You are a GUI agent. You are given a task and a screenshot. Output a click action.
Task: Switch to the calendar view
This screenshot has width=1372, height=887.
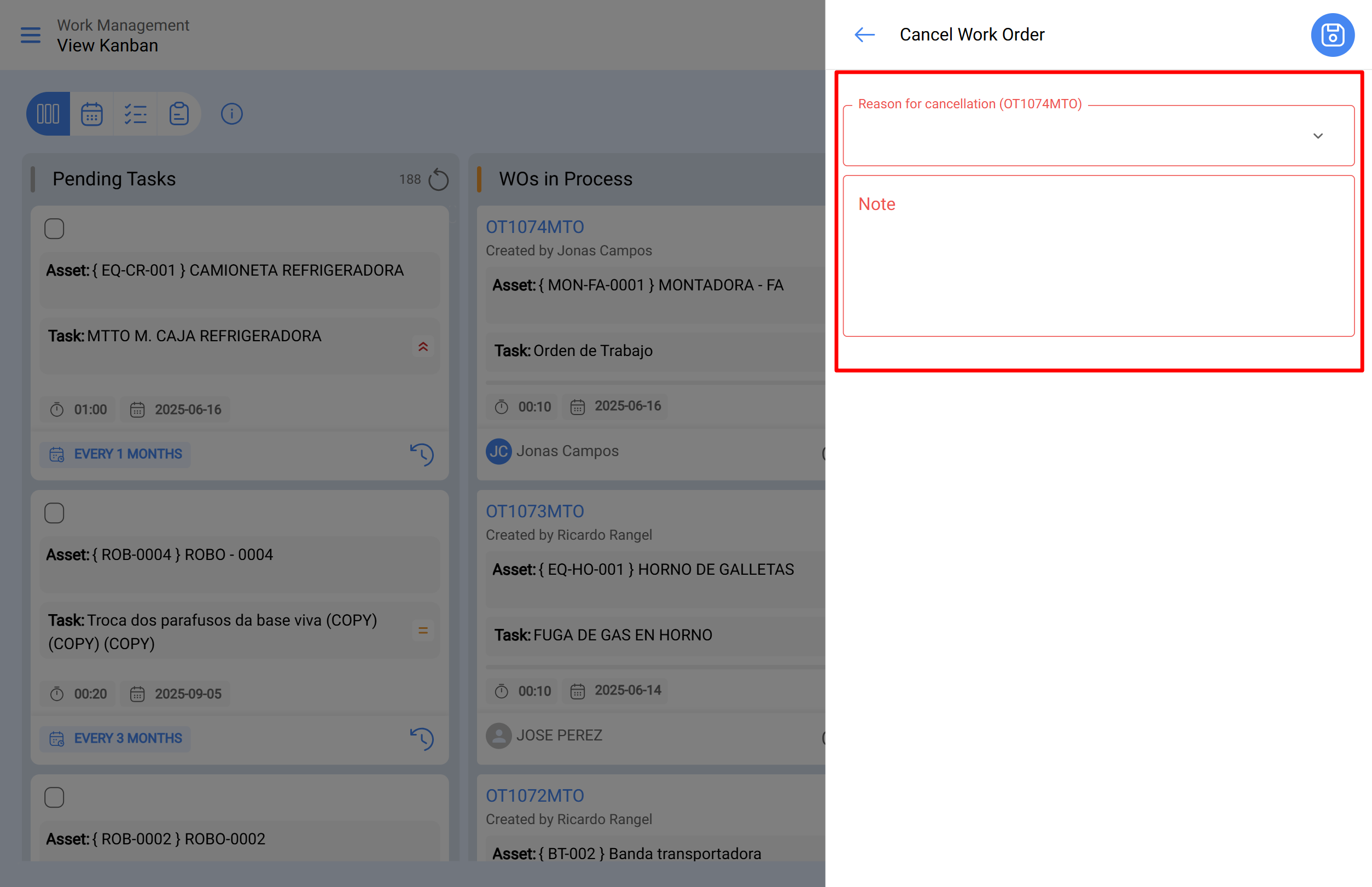click(91, 114)
